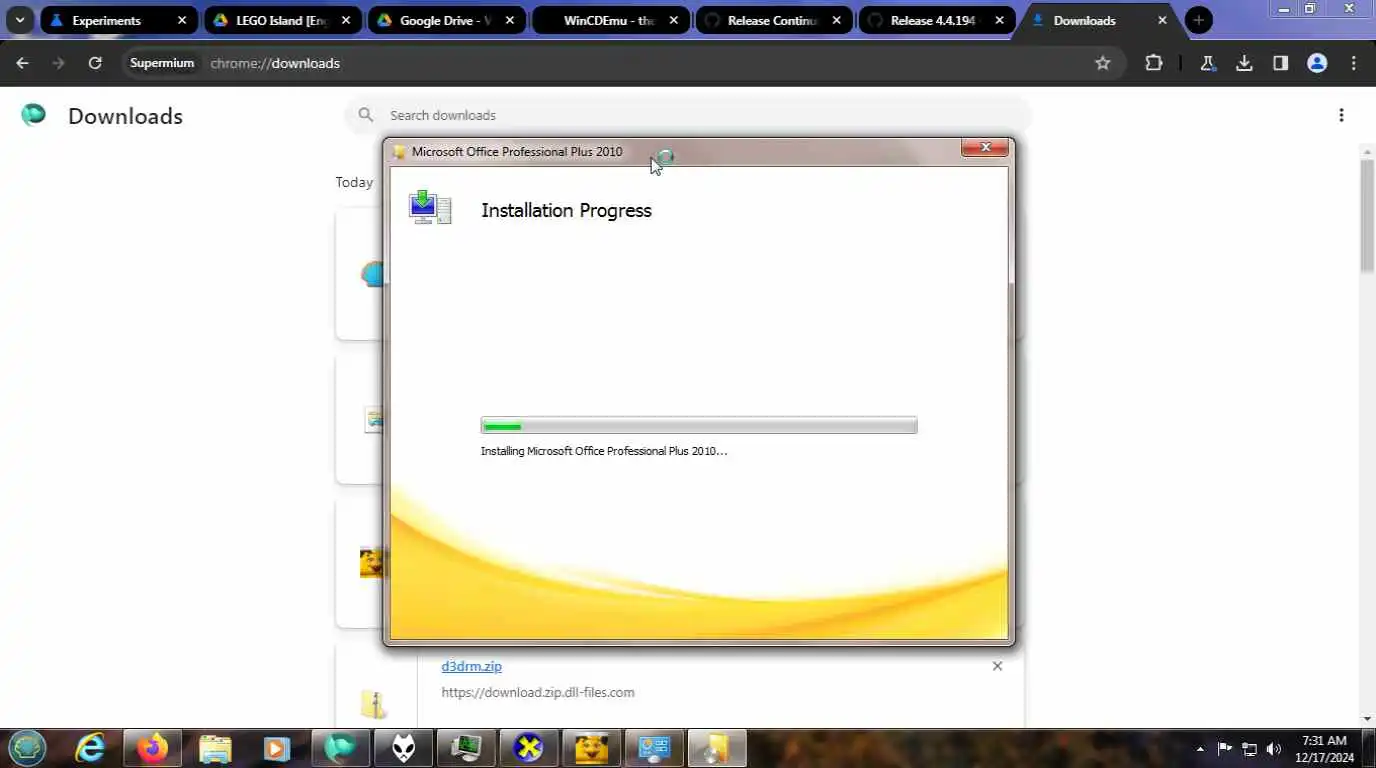The height and width of the screenshot is (768, 1376).
Task: Click the Installing Microsoft Office status text
Action: tap(604, 451)
